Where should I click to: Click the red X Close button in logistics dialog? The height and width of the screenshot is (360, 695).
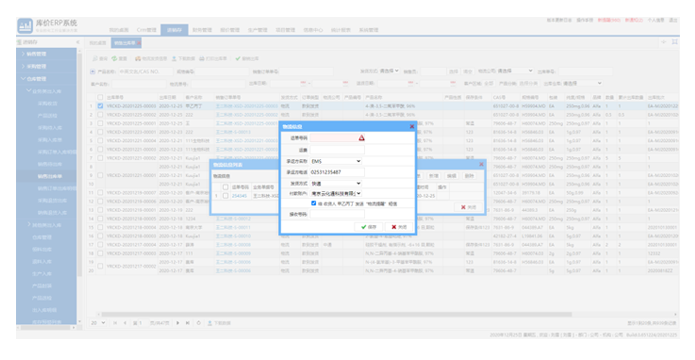(x=398, y=227)
